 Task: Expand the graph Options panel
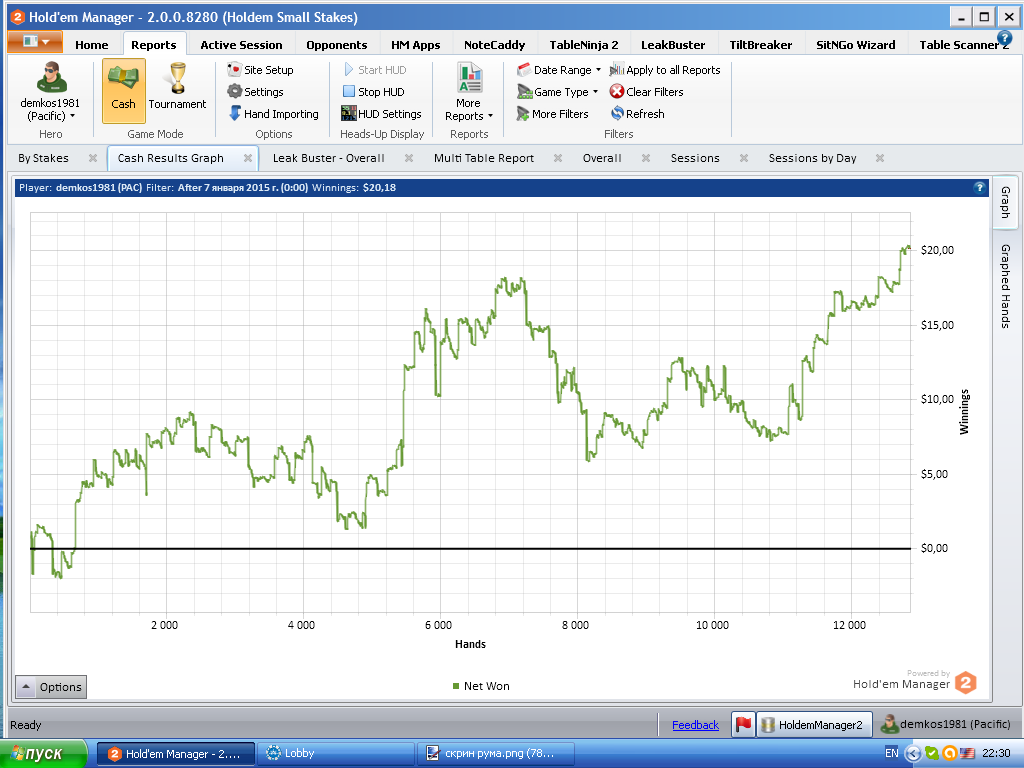point(51,687)
